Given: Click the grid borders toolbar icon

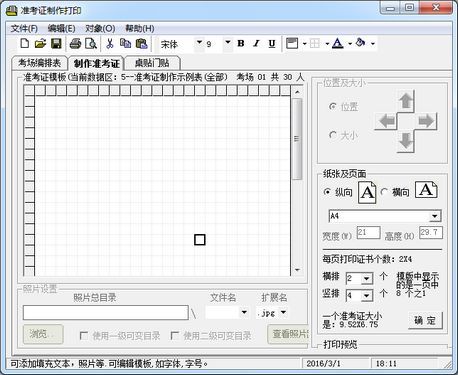Looking at the screenshot, I should [315, 43].
